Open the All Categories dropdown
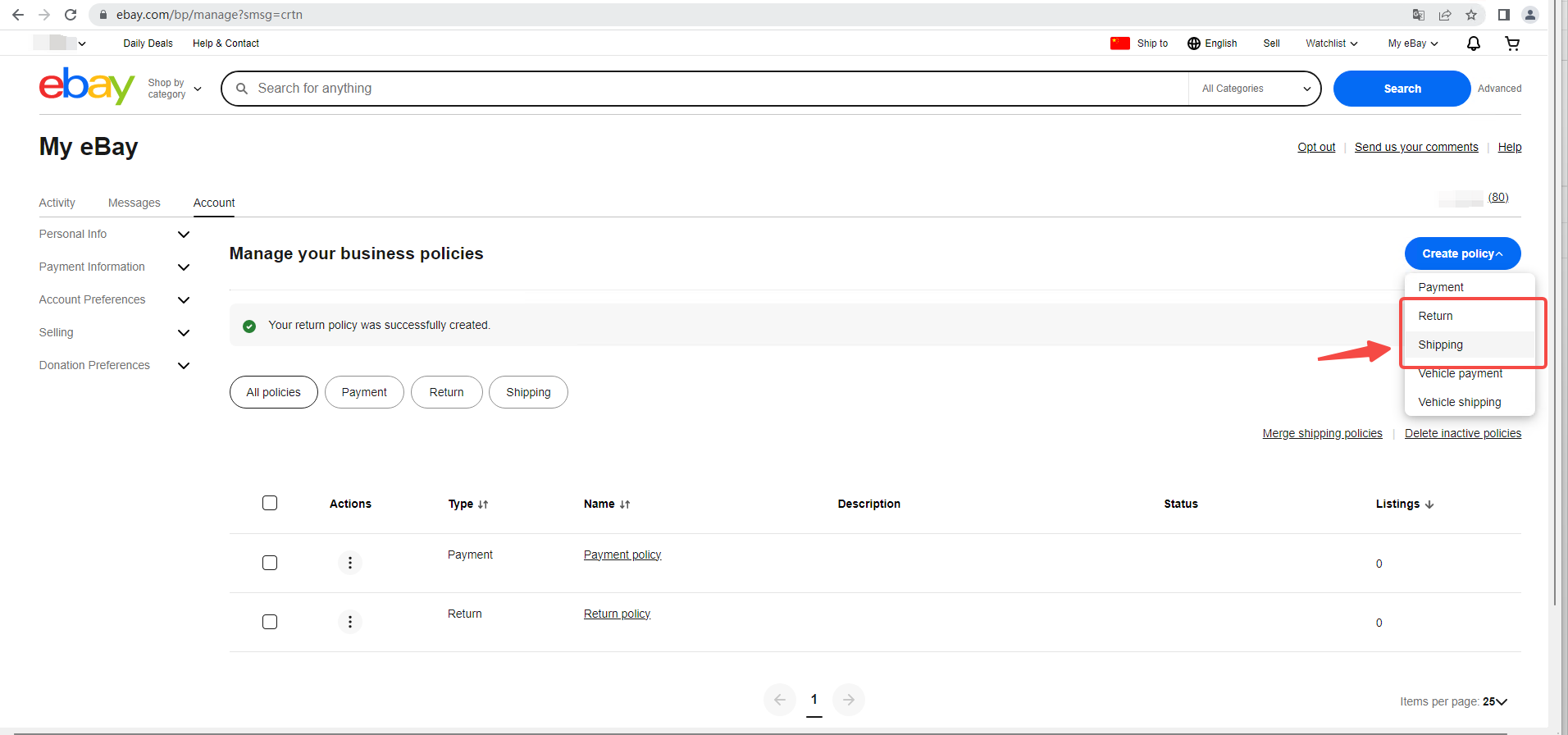 click(x=1255, y=89)
